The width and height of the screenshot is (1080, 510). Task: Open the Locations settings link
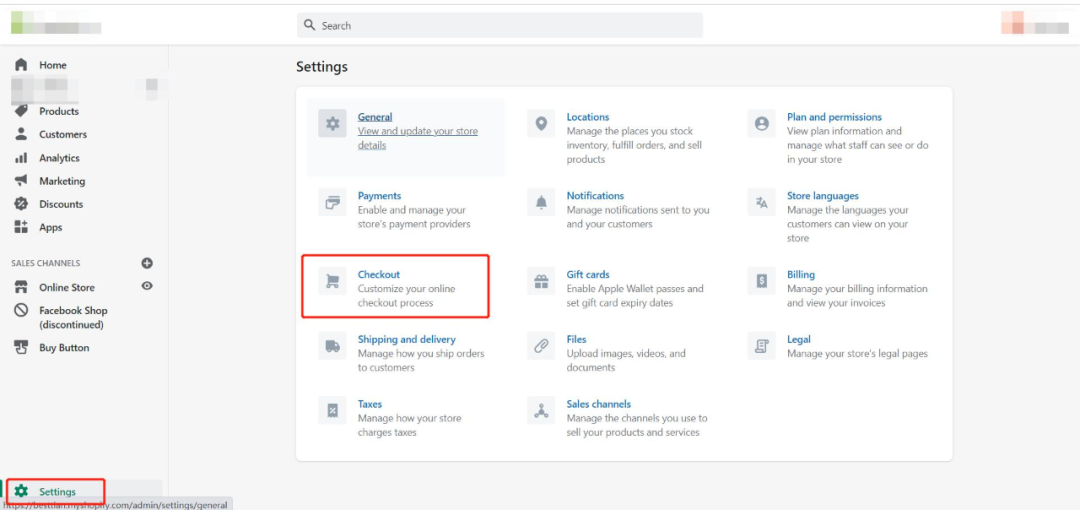(588, 117)
